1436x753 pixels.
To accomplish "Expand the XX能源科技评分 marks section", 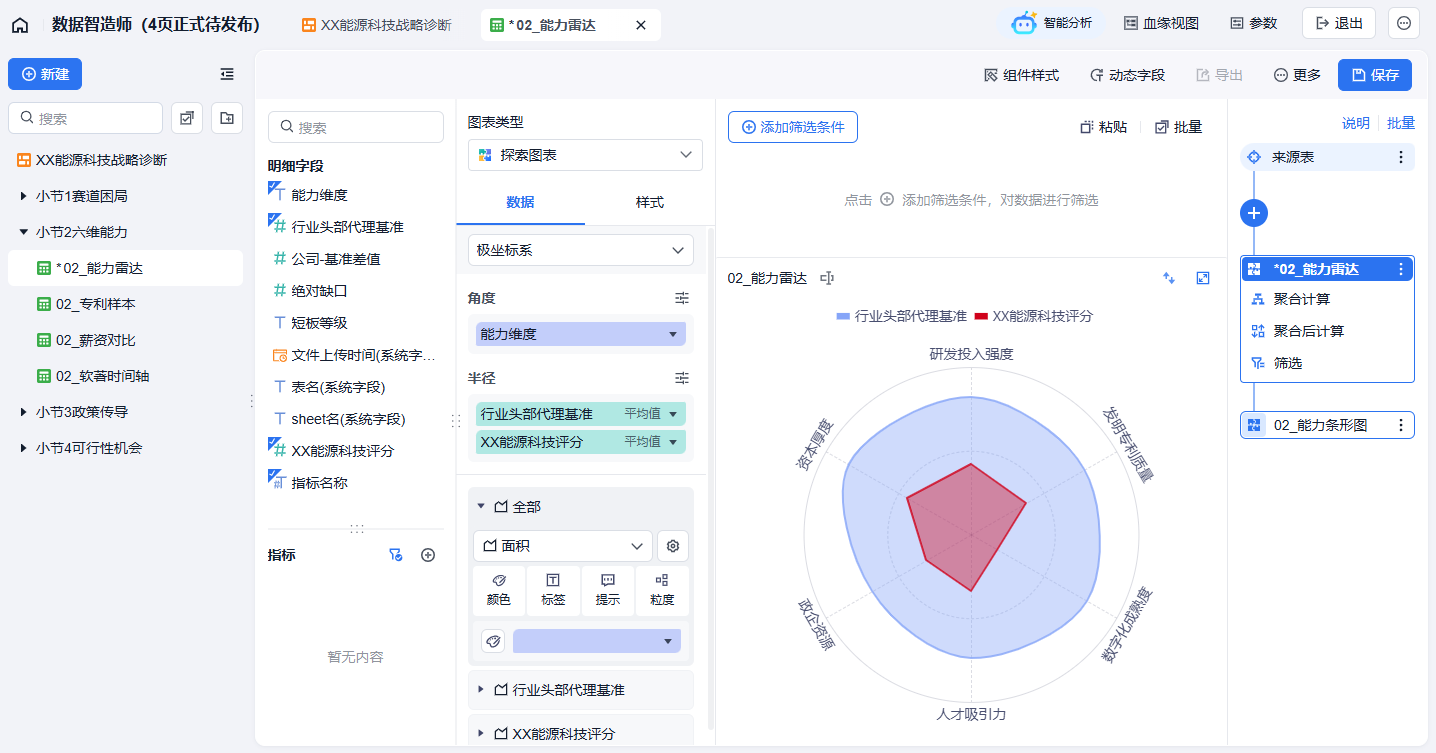I will tap(481, 734).
